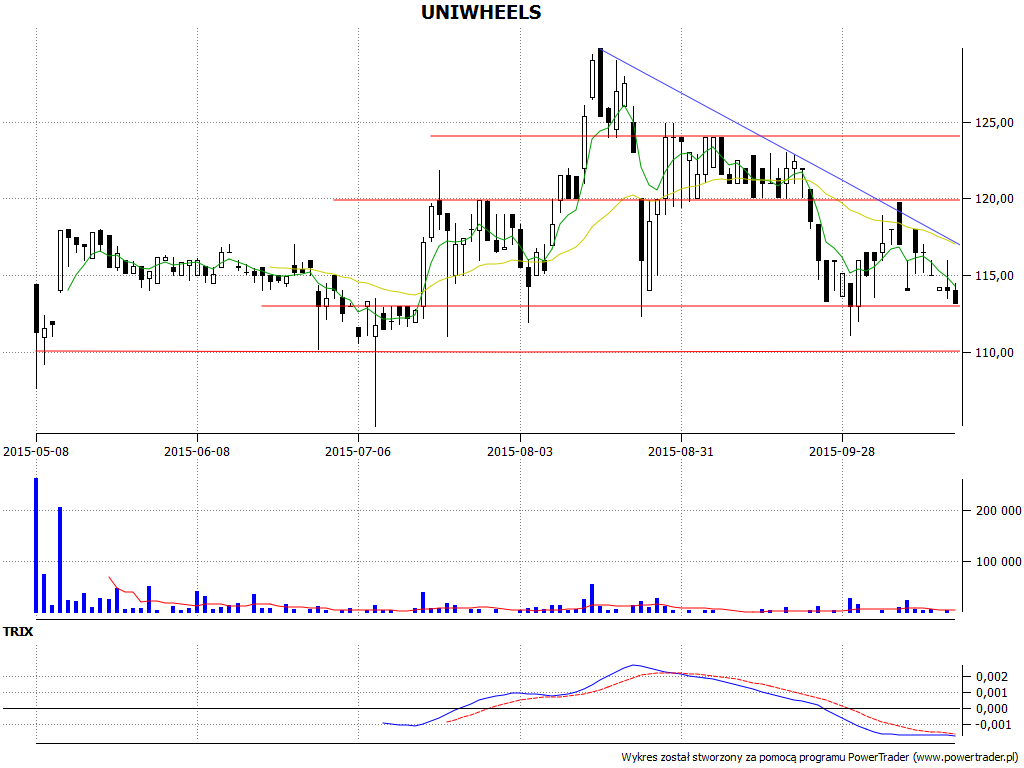Click the 100 000 volume axis label
The image size is (1024, 768).
coord(999,562)
